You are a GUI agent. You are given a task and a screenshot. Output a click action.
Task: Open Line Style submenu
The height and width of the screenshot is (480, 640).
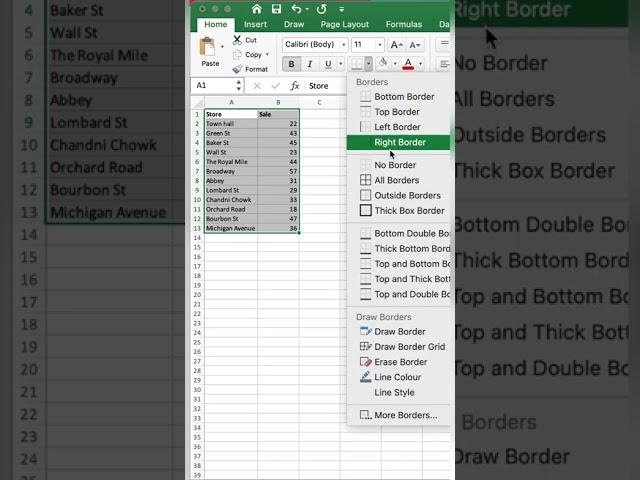398,392
